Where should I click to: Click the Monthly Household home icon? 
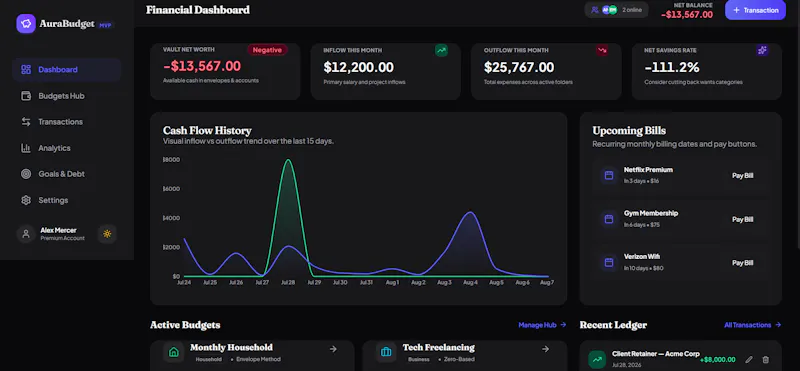click(x=173, y=352)
